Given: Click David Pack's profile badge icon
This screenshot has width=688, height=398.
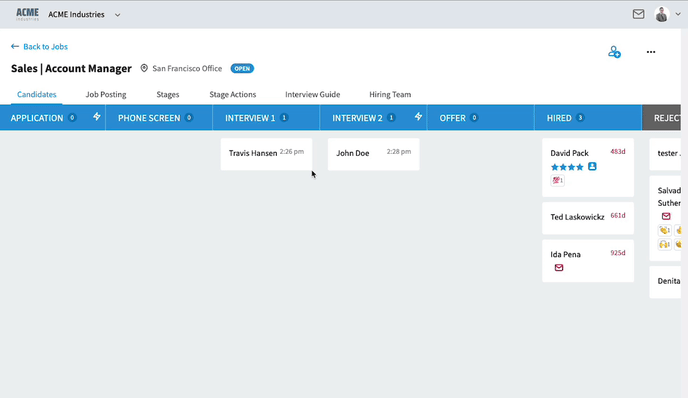Looking at the screenshot, I should pyautogui.click(x=592, y=166).
